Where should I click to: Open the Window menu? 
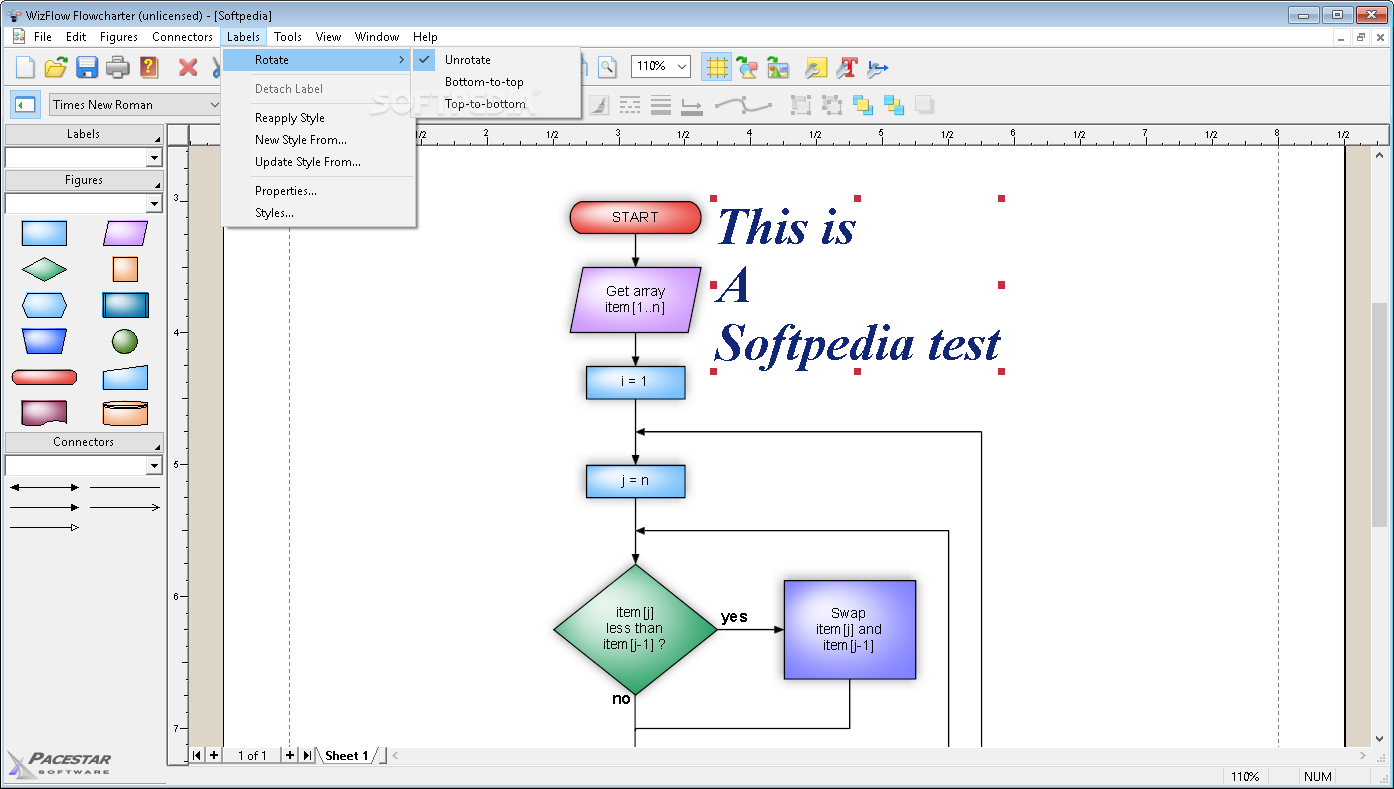click(x=377, y=37)
